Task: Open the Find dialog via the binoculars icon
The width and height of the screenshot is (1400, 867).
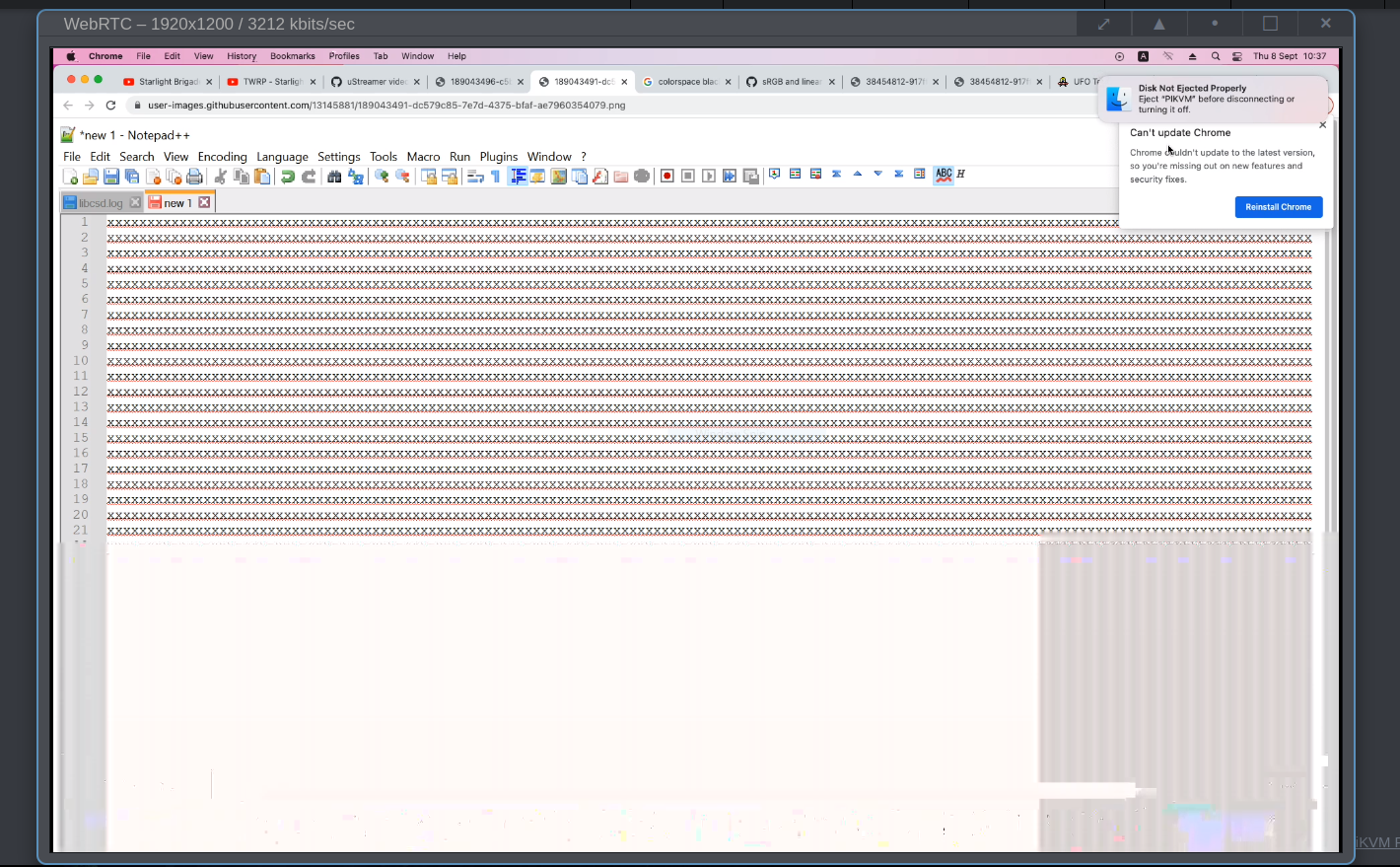Action: [334, 175]
